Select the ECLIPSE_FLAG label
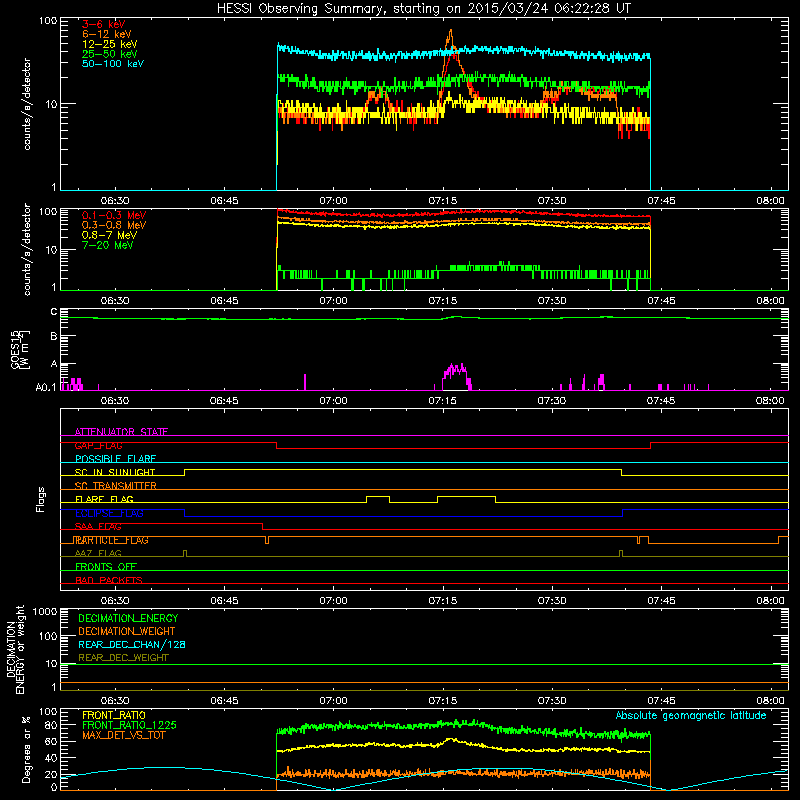Image resolution: width=800 pixels, height=800 pixels. click(109, 513)
